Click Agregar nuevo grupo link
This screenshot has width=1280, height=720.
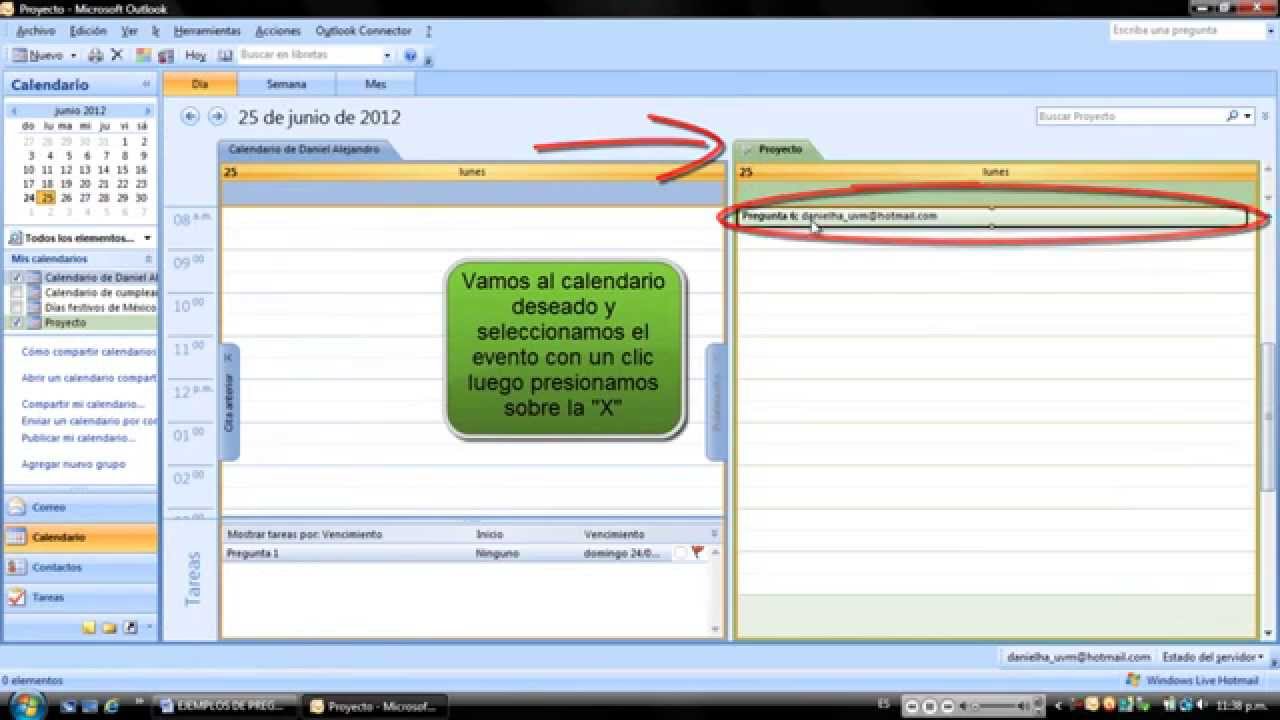tap(74, 464)
